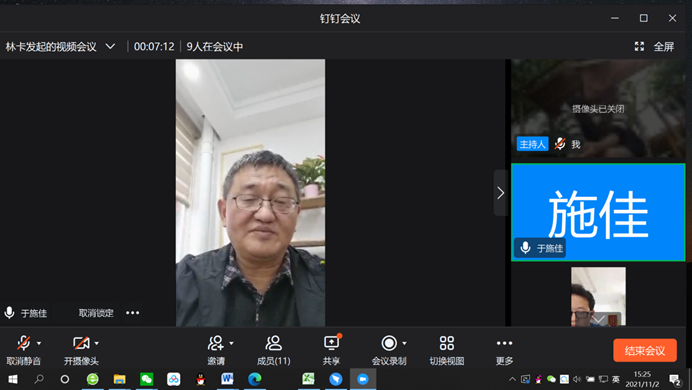The height and width of the screenshot is (390, 692).
Task: Unlock pinned video with 取消锁定
Action: [x=96, y=313]
